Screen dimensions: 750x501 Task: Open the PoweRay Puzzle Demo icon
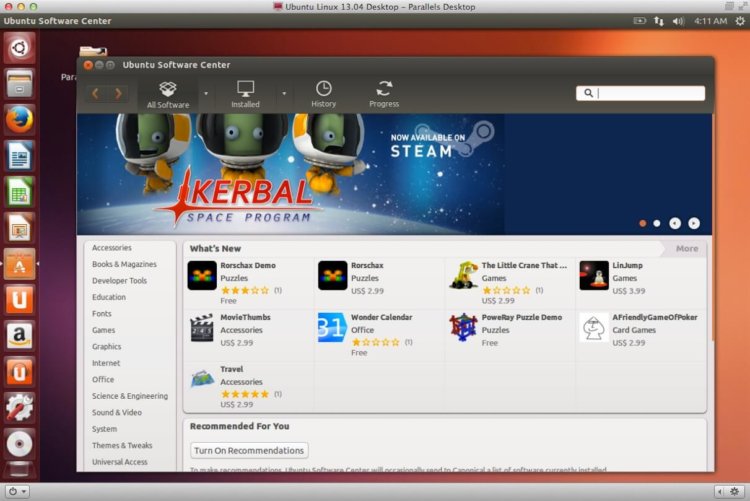click(463, 327)
